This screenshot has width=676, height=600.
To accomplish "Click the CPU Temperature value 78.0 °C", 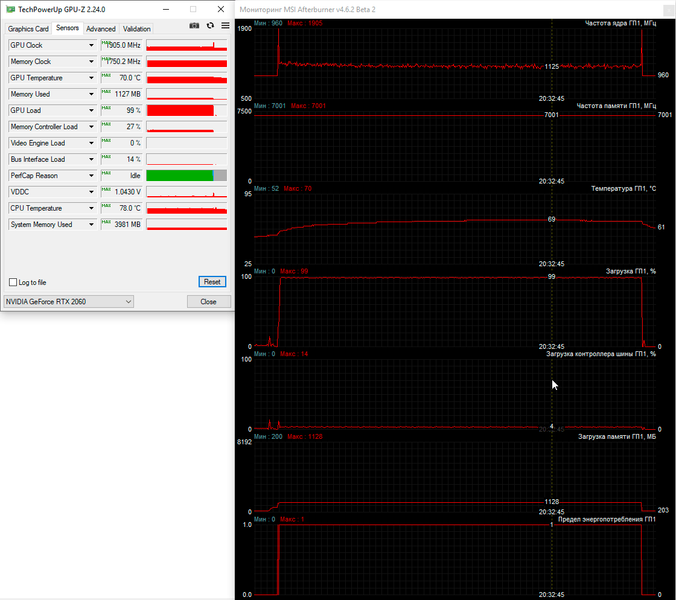I will [122, 208].
